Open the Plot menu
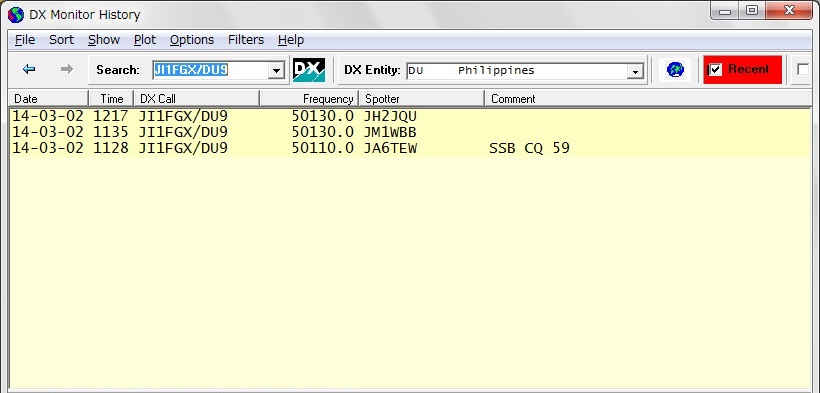820x393 pixels. tap(145, 40)
